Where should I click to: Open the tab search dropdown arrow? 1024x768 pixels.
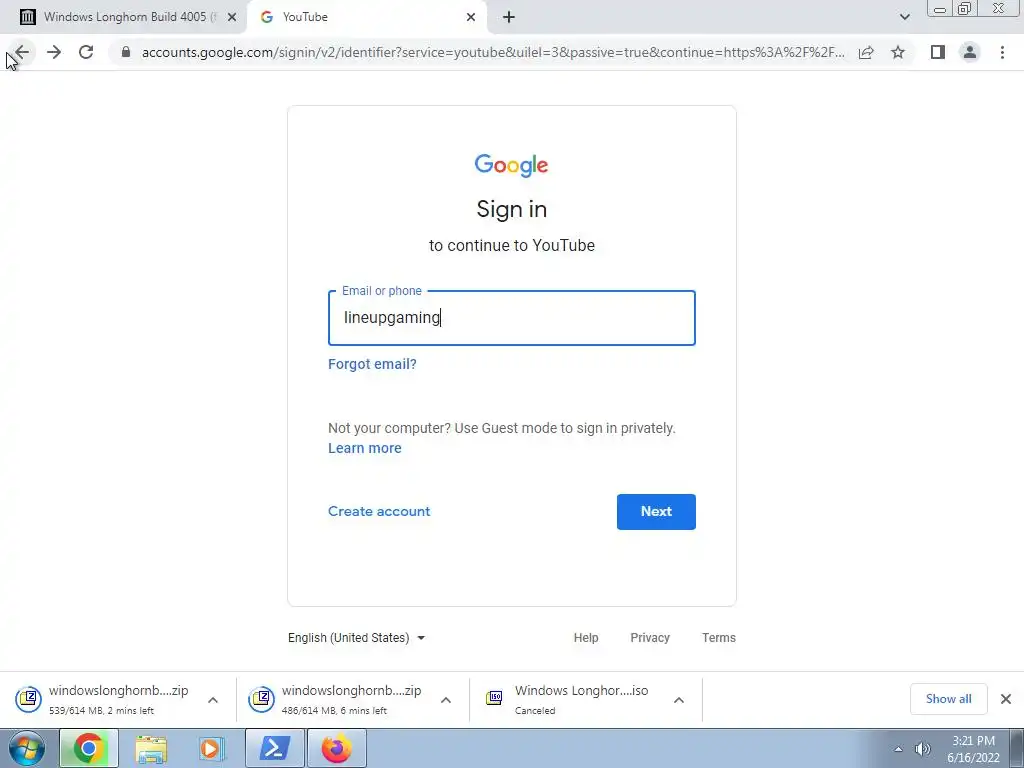click(x=904, y=17)
